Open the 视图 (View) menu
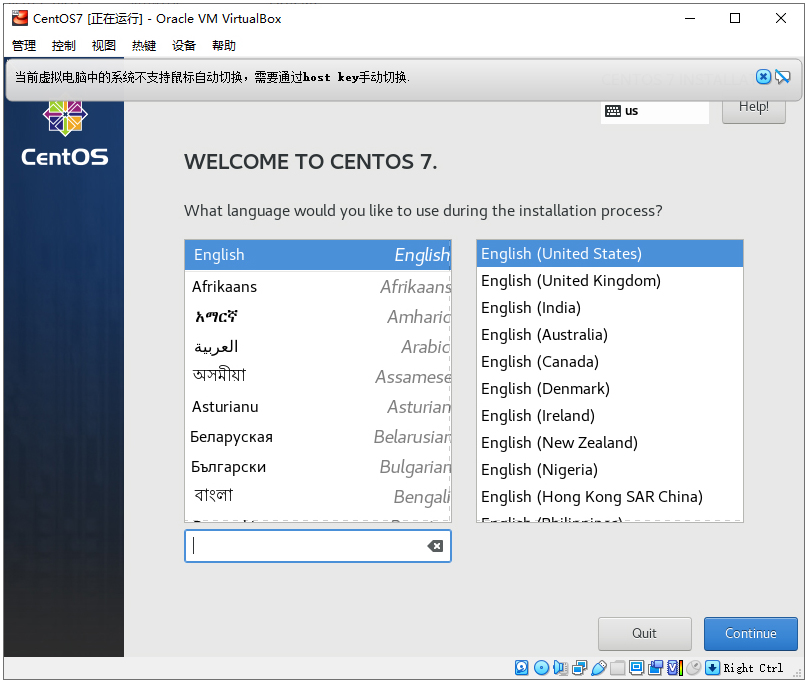The width and height of the screenshot is (808, 684). [x=103, y=45]
